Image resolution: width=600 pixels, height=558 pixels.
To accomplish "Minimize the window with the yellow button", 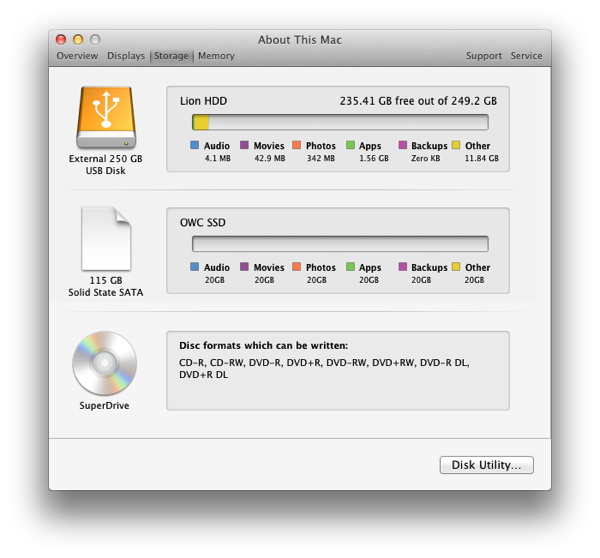I will tap(78, 39).
